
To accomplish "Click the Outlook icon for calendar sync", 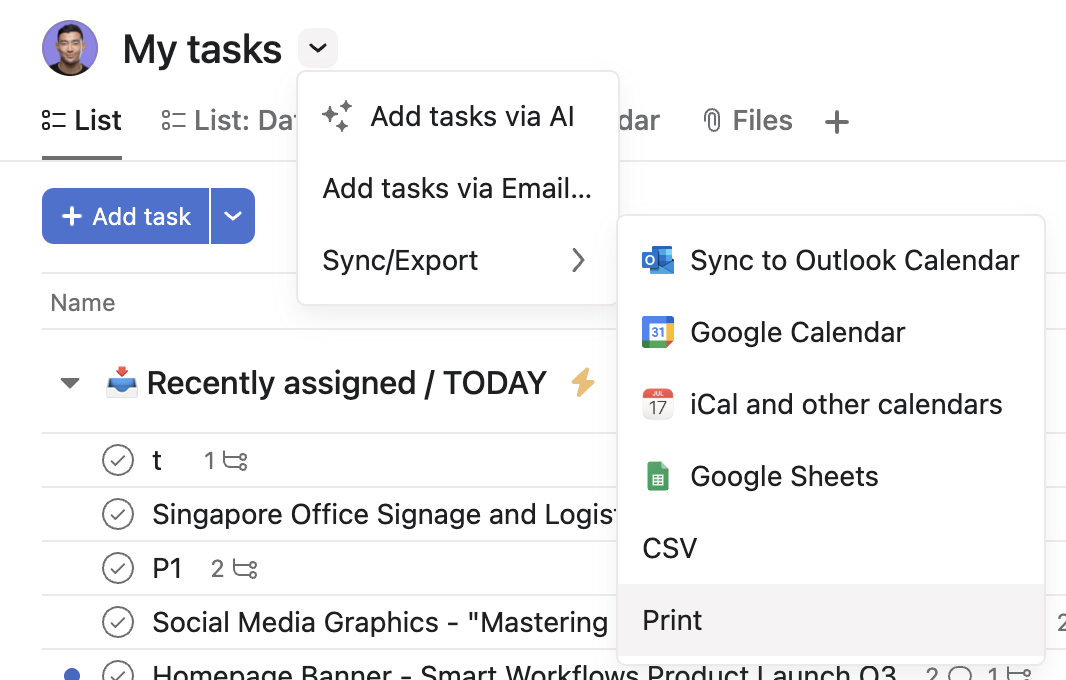I will pyautogui.click(x=657, y=260).
